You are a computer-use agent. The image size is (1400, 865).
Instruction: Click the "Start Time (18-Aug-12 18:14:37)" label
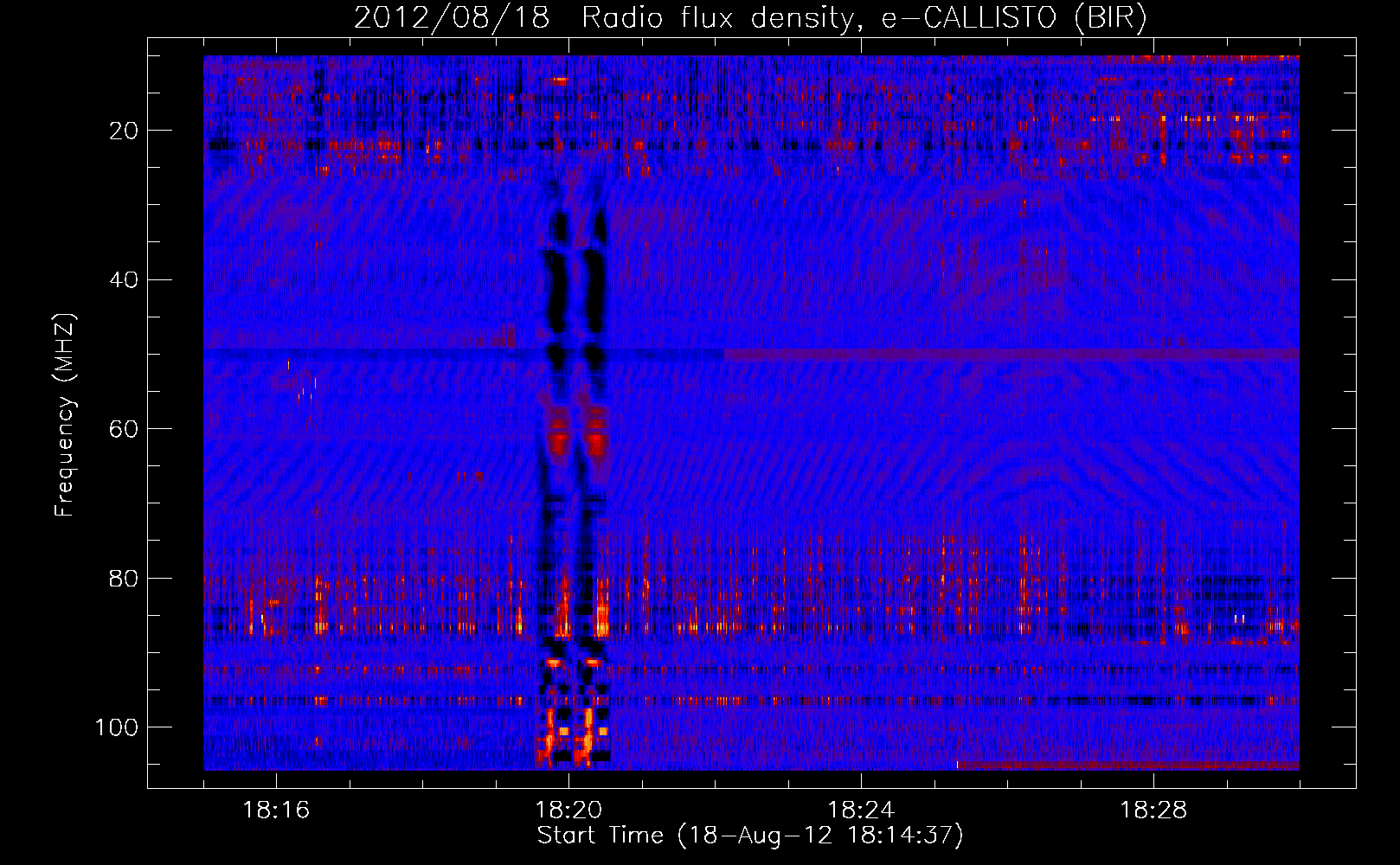click(750, 836)
